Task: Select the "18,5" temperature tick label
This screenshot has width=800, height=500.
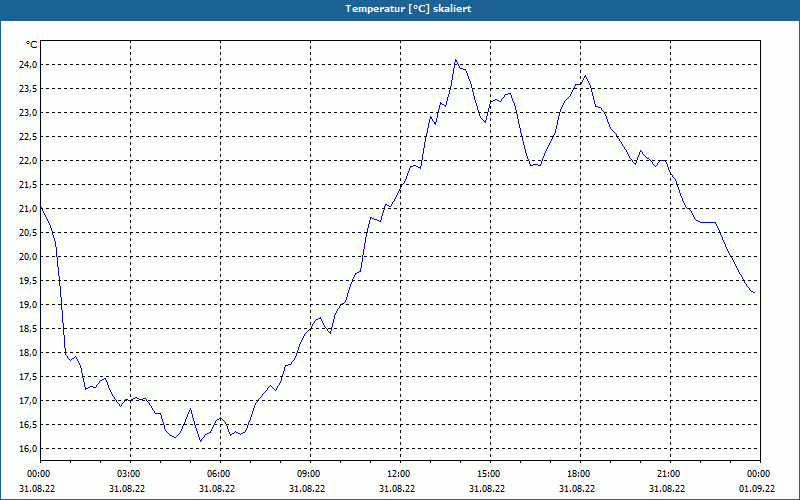Action: pos(28,329)
